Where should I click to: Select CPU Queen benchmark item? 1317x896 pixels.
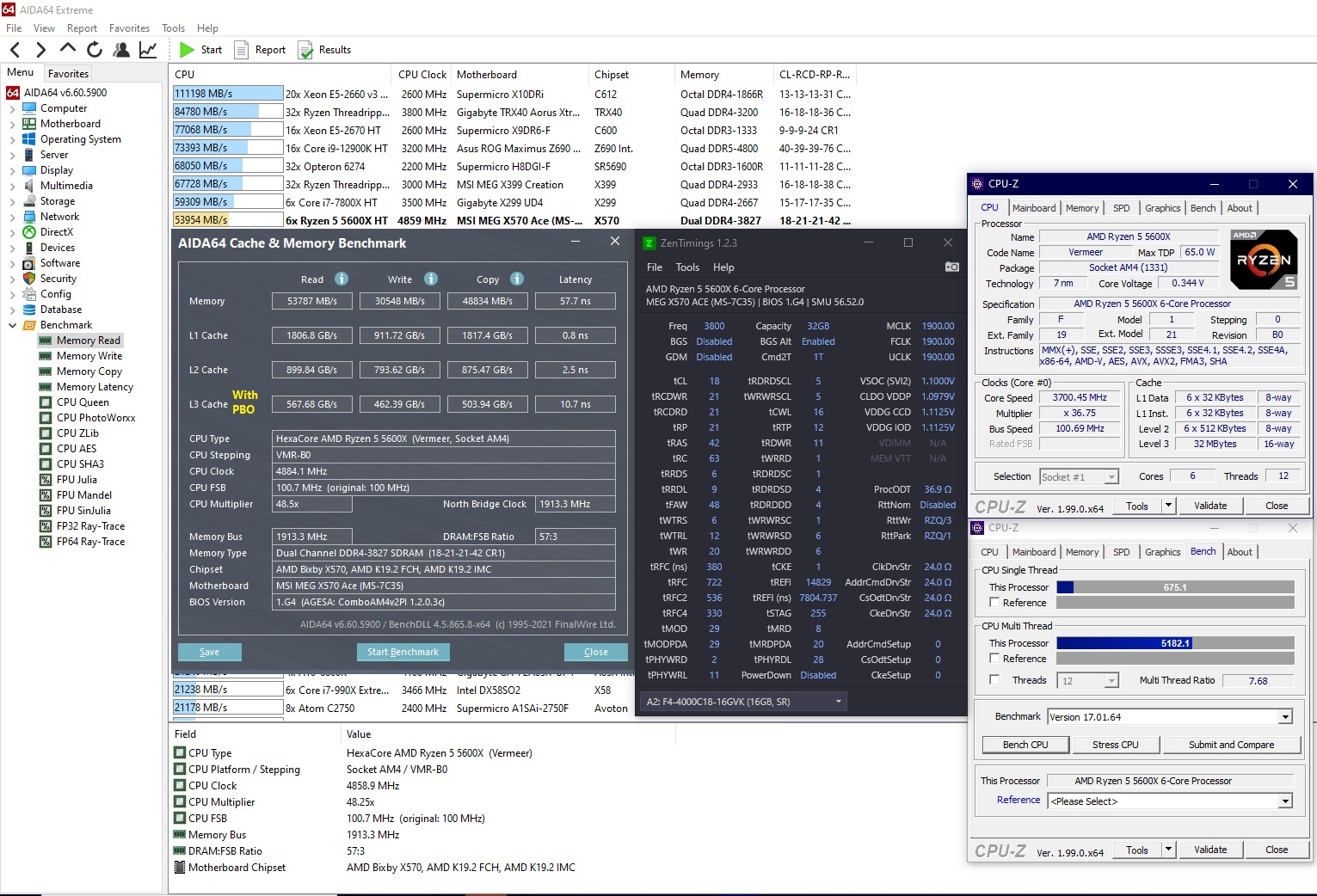83,402
